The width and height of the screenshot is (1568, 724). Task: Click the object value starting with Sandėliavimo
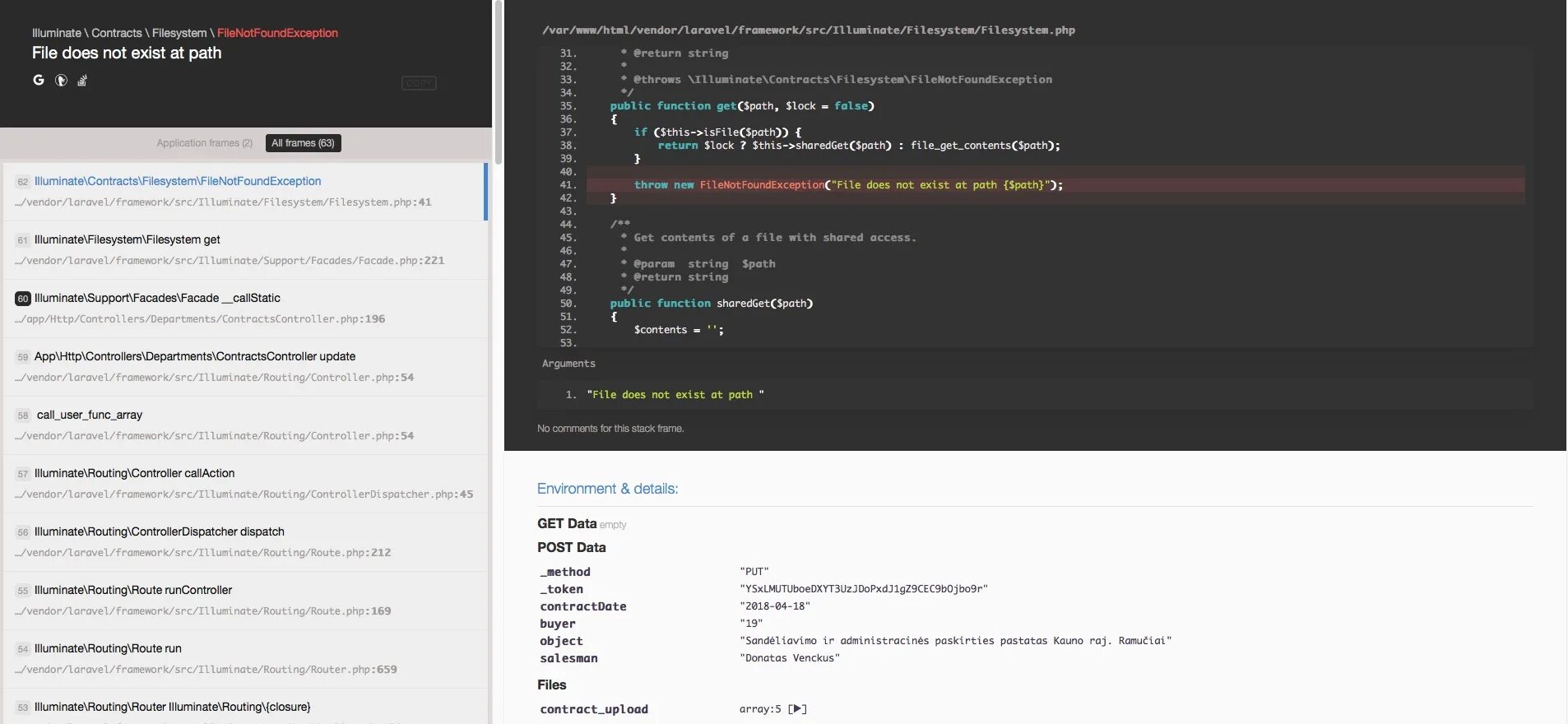coord(956,641)
